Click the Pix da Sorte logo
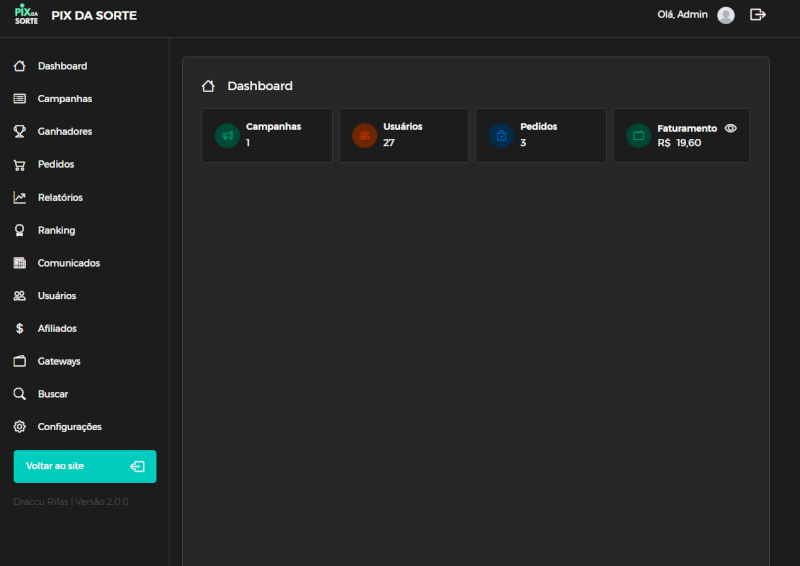Screen dimensions: 800x566 [x=26, y=15]
